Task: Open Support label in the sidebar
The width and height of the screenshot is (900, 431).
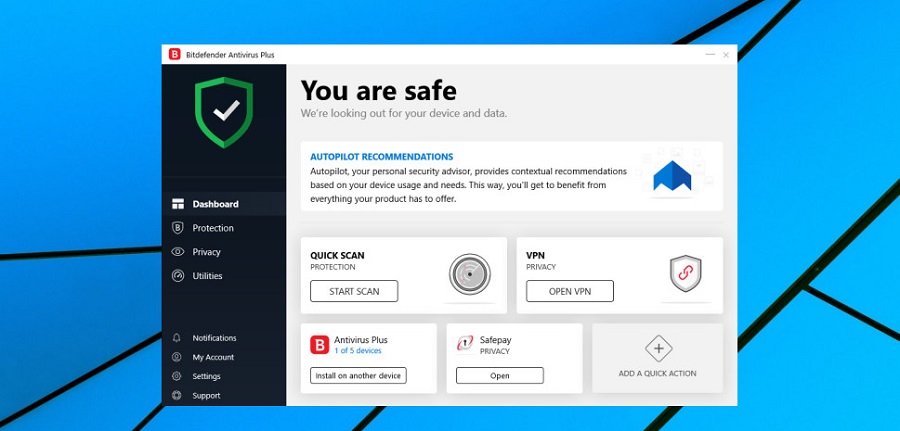Action: click(206, 395)
